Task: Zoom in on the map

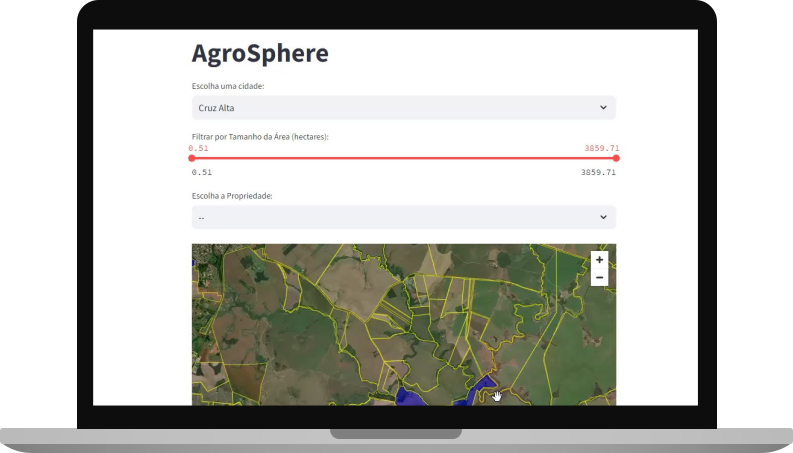Action: [599, 260]
